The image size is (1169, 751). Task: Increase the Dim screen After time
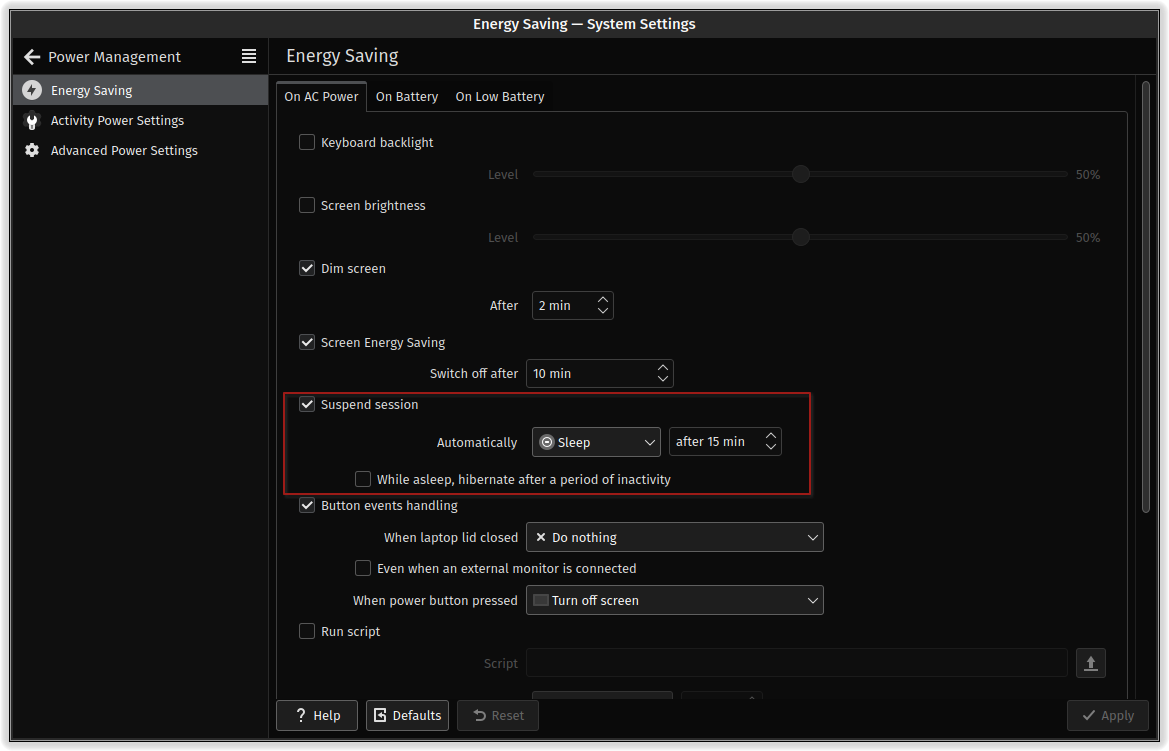pos(602,299)
